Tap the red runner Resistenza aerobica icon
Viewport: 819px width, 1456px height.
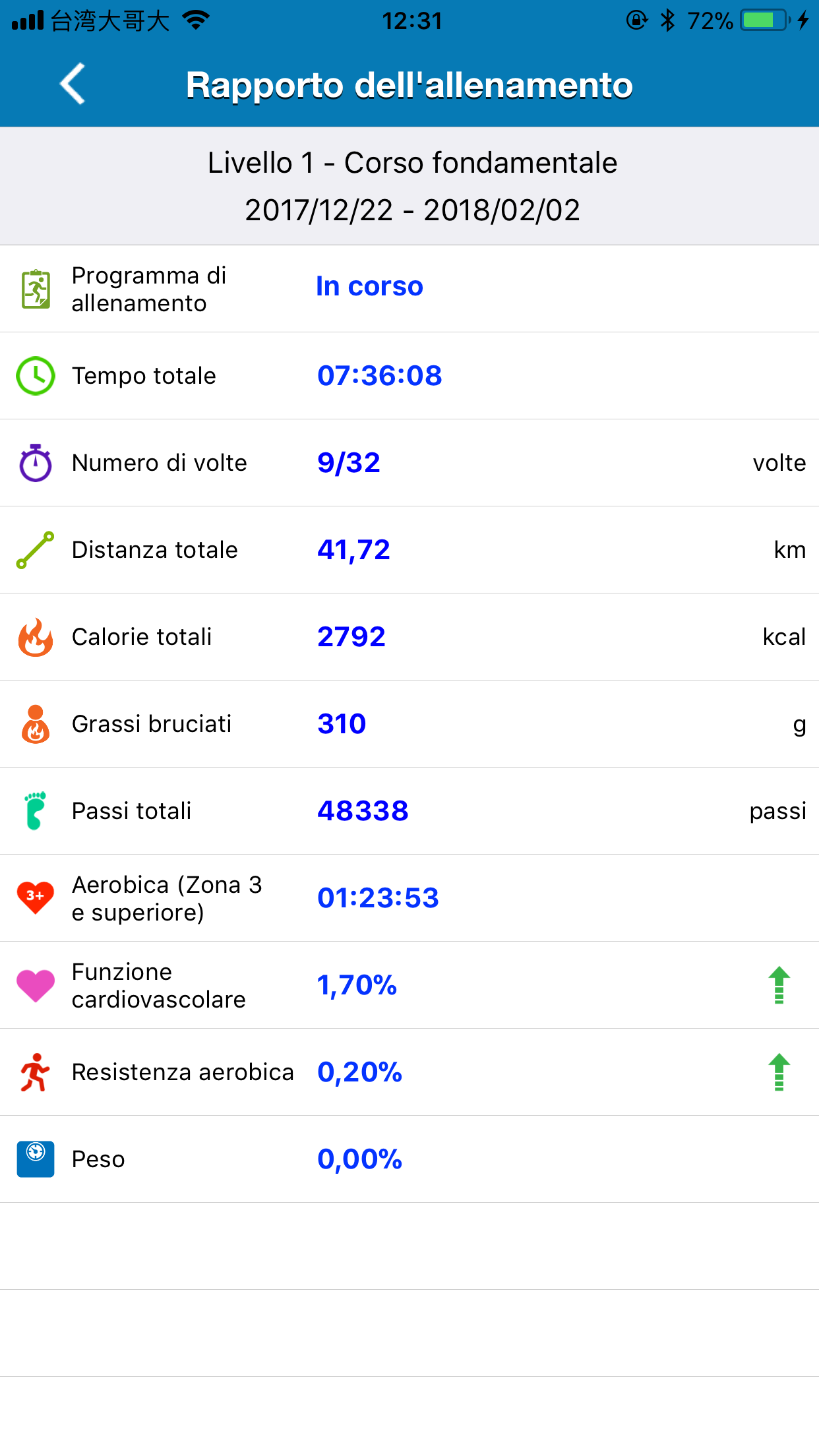coord(36,1072)
